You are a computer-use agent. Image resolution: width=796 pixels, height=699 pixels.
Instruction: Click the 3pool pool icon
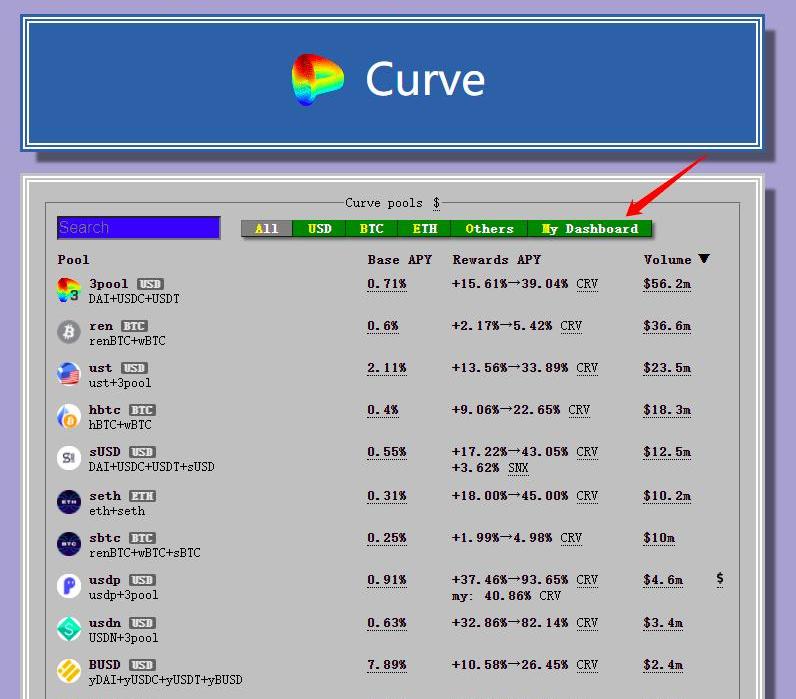(68, 290)
